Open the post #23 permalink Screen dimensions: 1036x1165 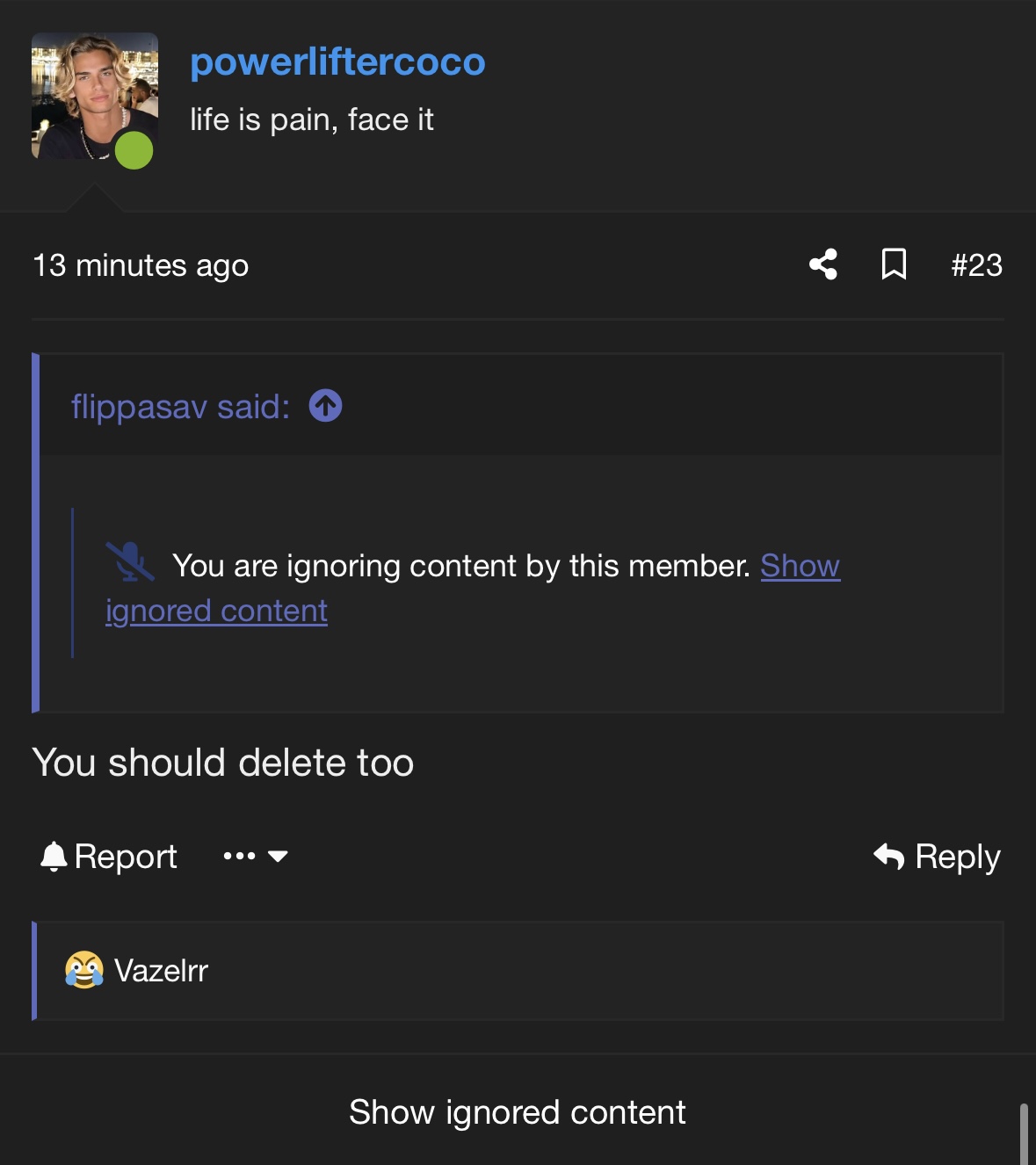tap(976, 265)
